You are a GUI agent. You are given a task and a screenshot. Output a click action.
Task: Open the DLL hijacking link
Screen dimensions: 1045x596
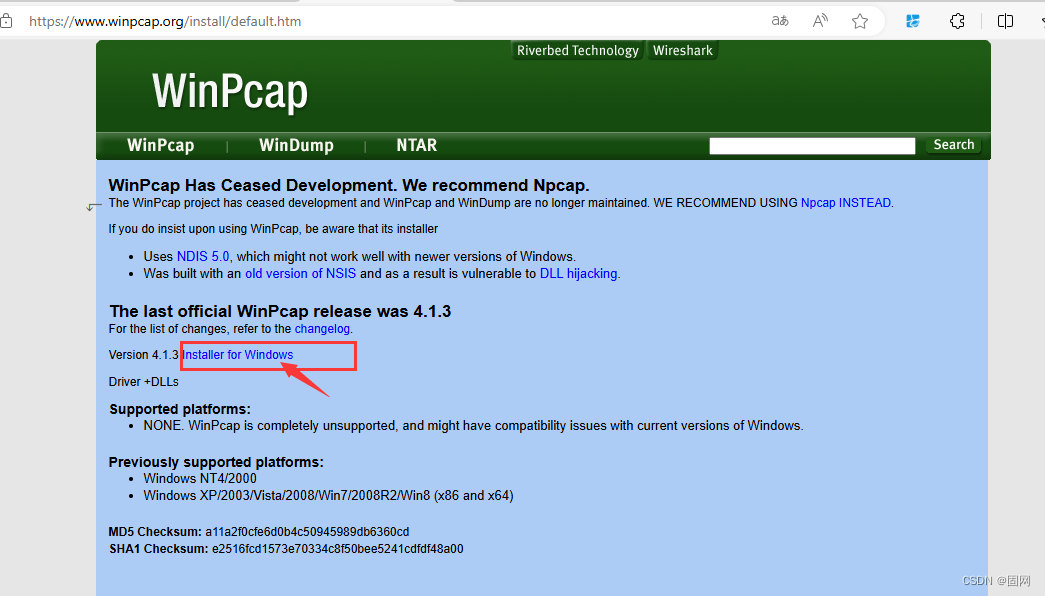578,273
